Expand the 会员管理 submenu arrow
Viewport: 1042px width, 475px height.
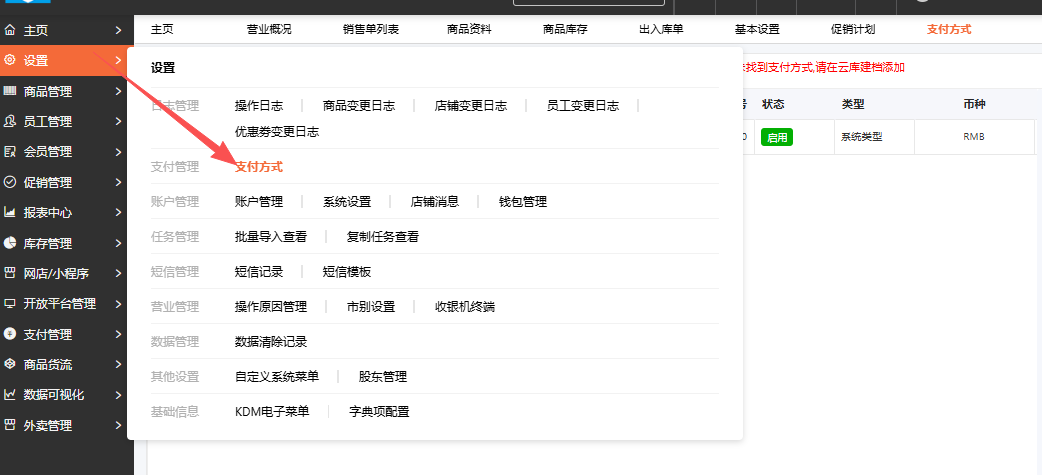(118, 152)
